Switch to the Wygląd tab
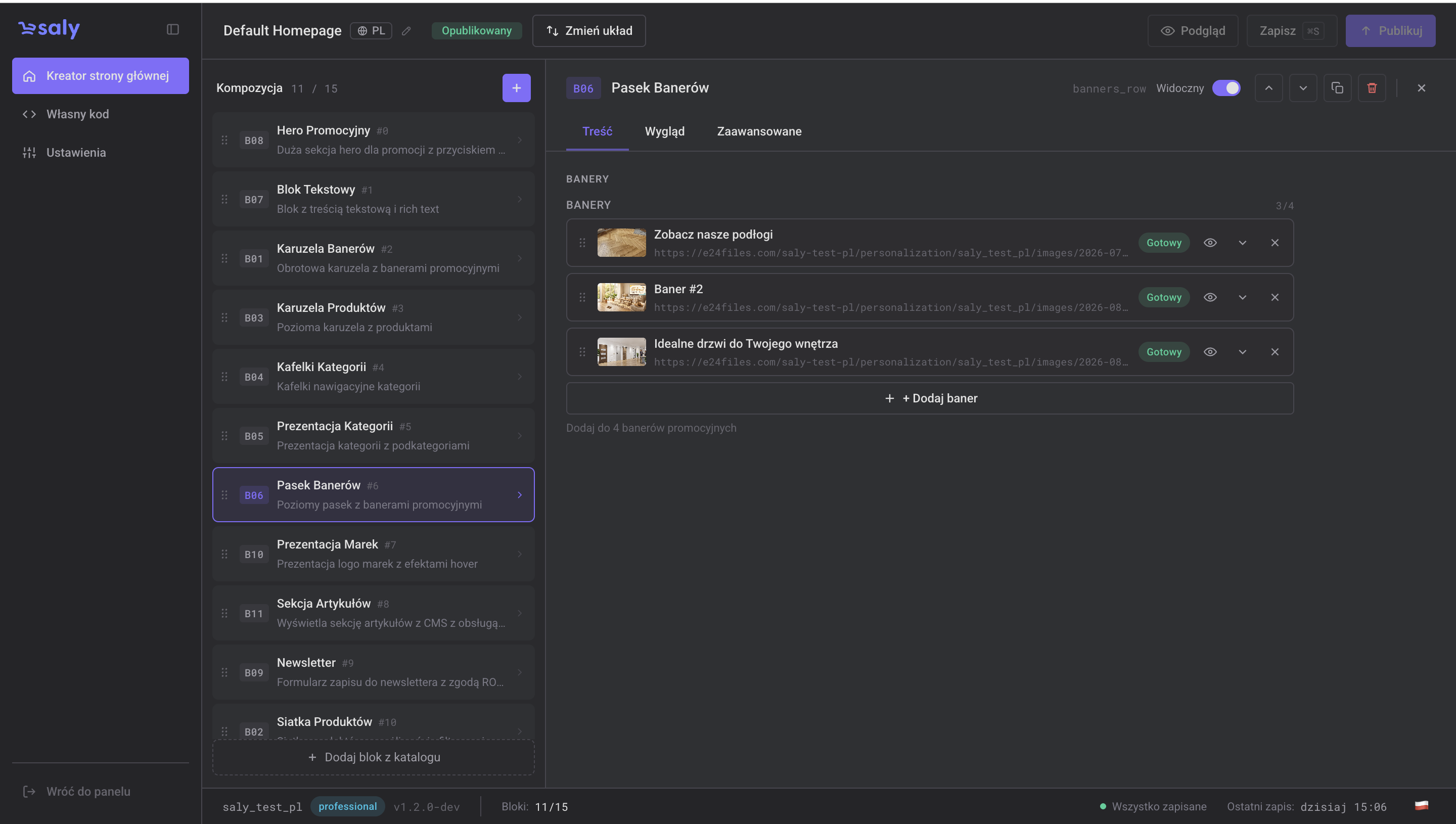Screen dimensions: 1456x824 pos(664,131)
